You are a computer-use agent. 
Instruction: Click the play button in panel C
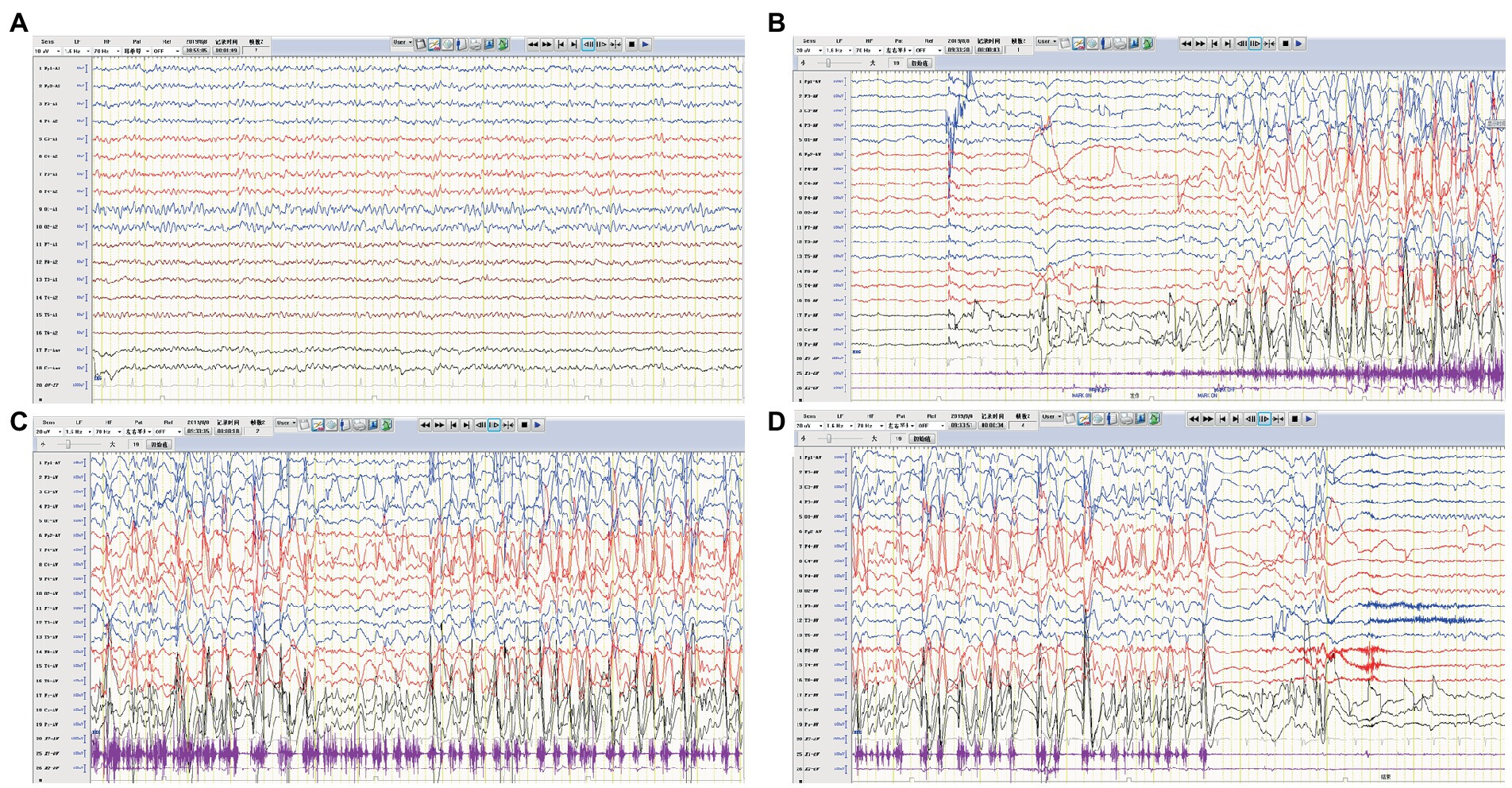[538, 425]
